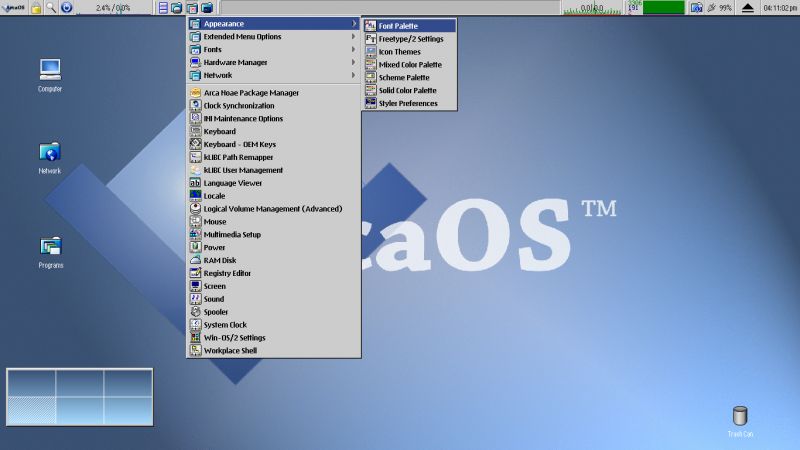Open the Spooler entry
The image size is (800, 450).
273,312
